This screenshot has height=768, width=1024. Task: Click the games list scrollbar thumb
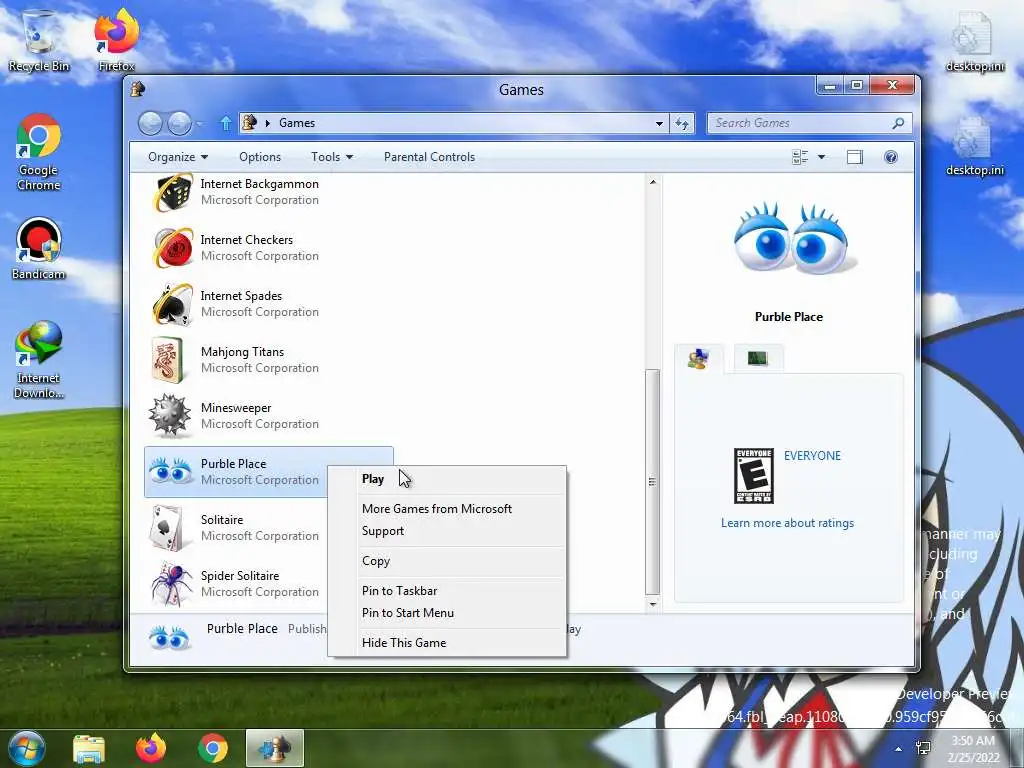(652, 482)
